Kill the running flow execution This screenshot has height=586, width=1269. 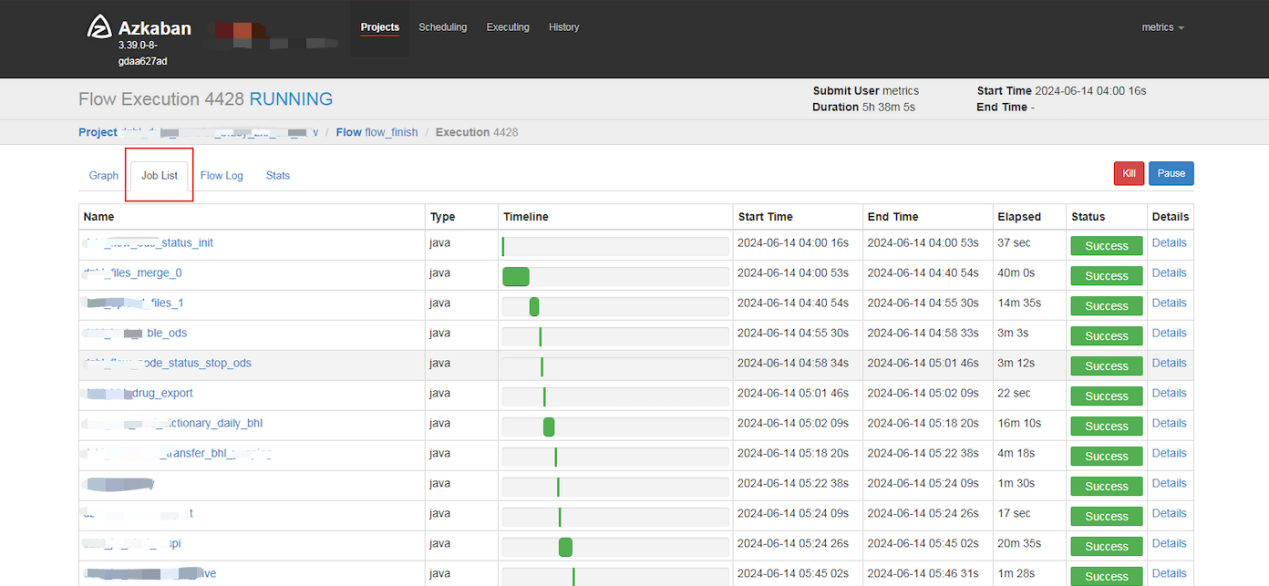(1129, 173)
